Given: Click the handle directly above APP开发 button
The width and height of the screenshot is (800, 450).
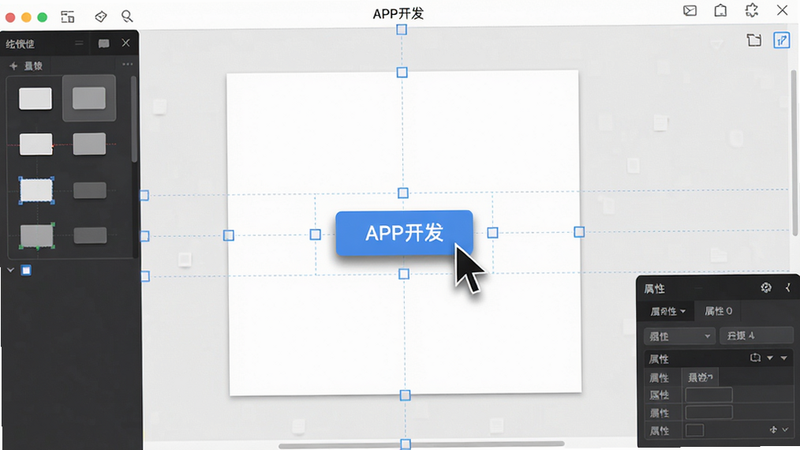Looking at the screenshot, I should 403,193.
